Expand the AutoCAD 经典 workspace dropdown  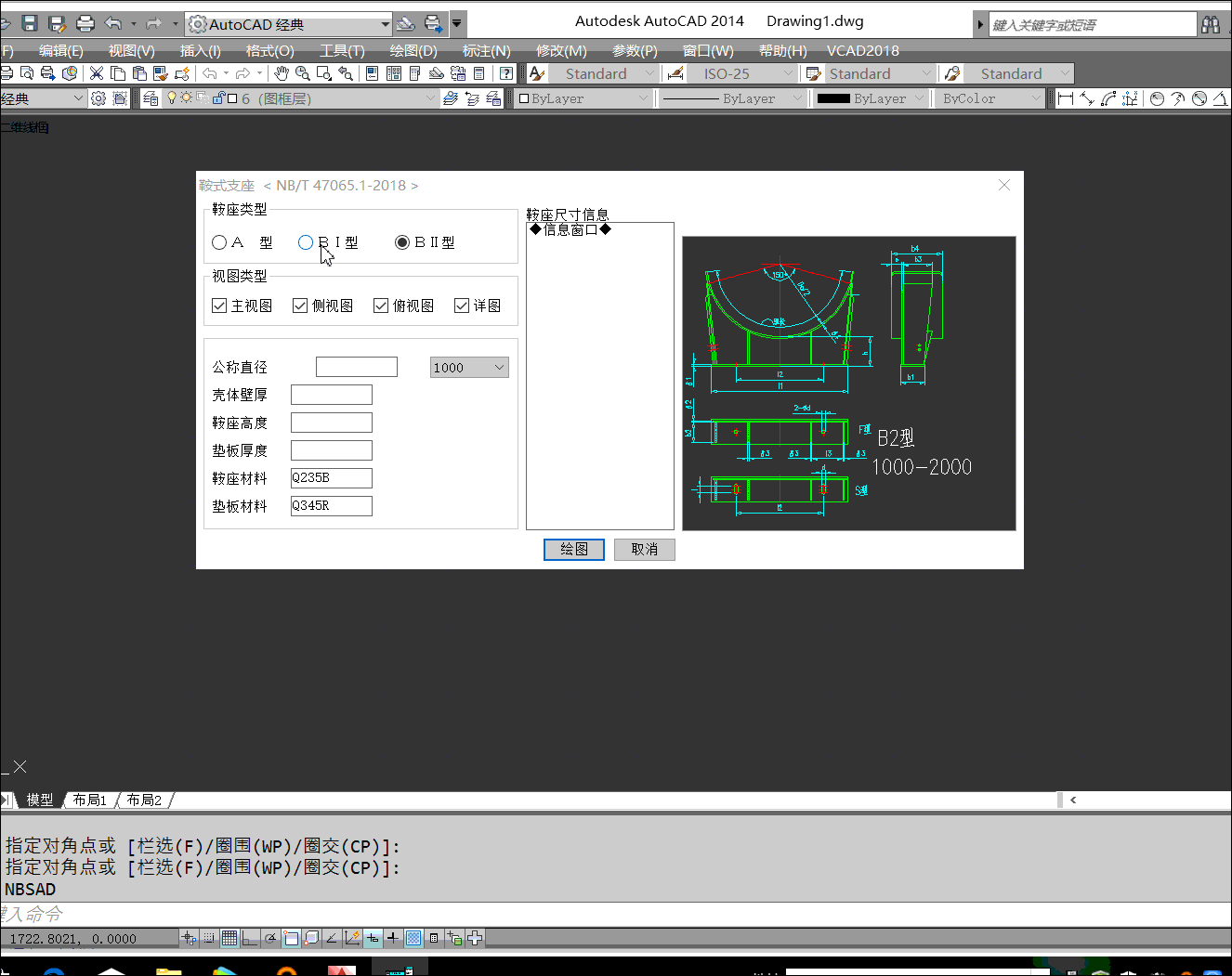(x=385, y=24)
